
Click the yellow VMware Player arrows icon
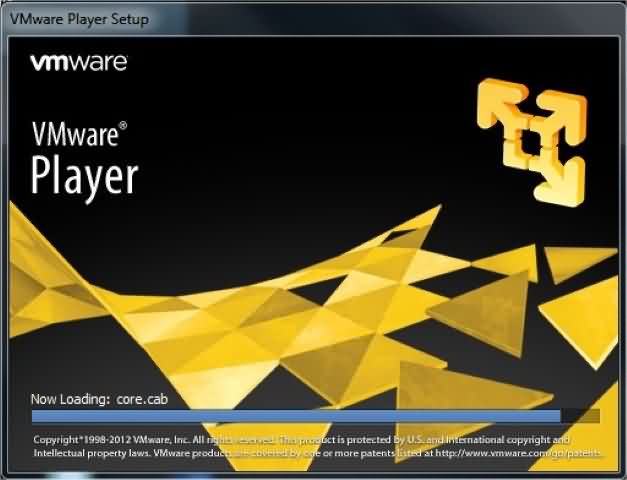[x=532, y=142]
